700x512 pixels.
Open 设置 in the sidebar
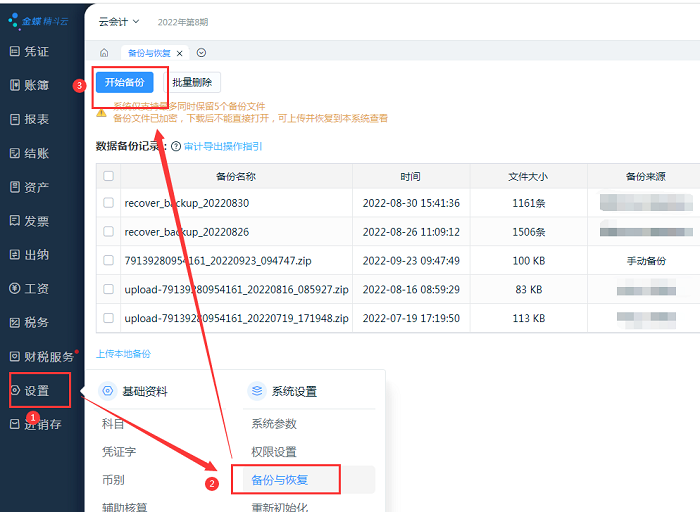click(36, 391)
